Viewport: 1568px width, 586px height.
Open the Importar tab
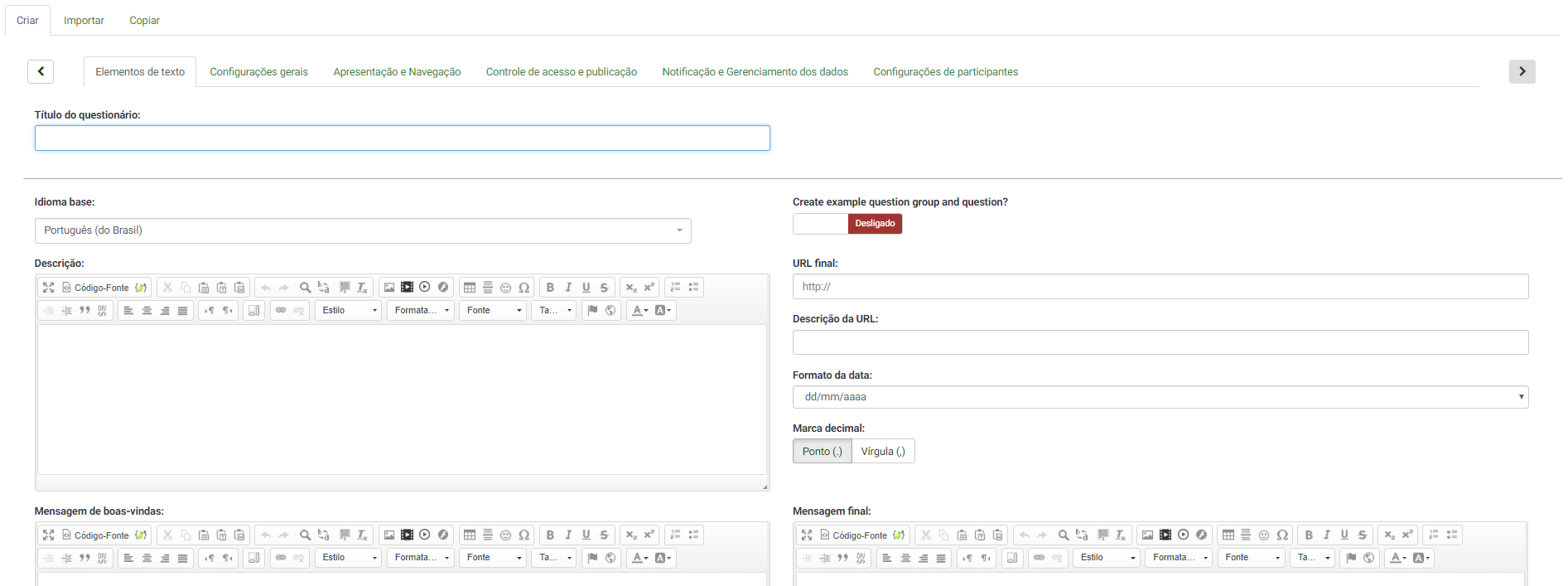point(84,21)
